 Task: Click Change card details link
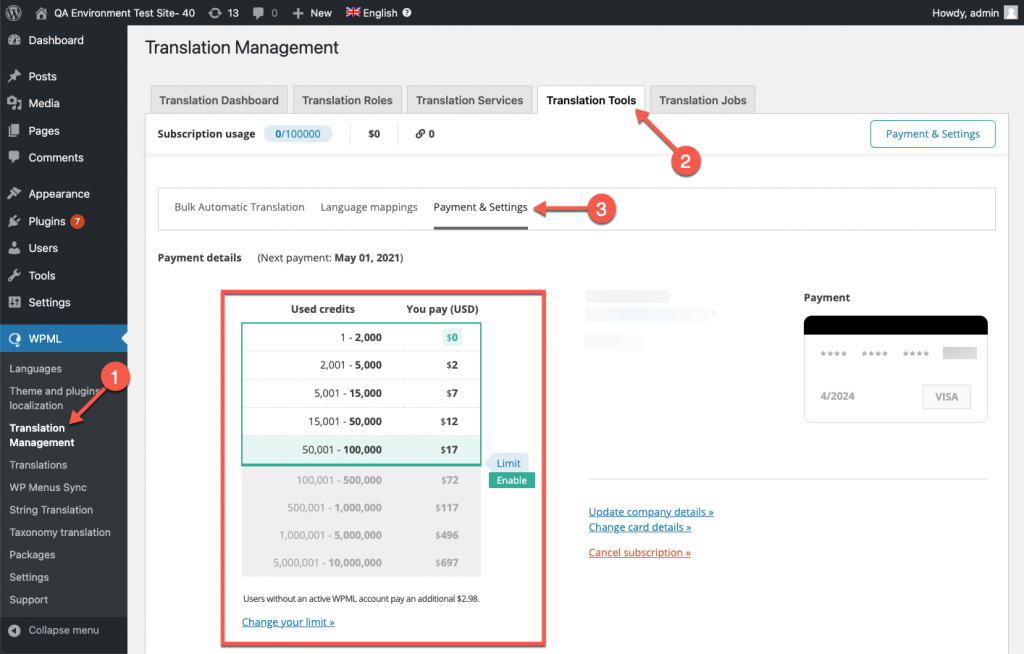click(640, 527)
